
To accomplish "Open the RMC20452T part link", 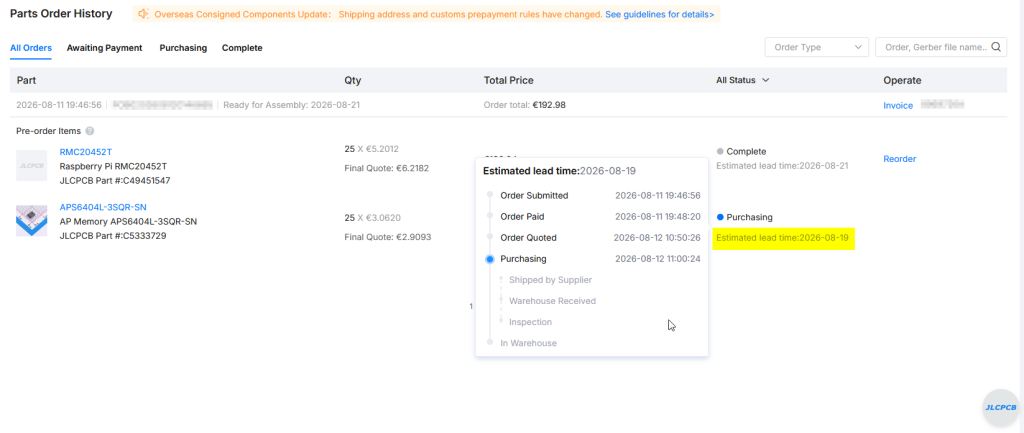I will click(x=86, y=152).
